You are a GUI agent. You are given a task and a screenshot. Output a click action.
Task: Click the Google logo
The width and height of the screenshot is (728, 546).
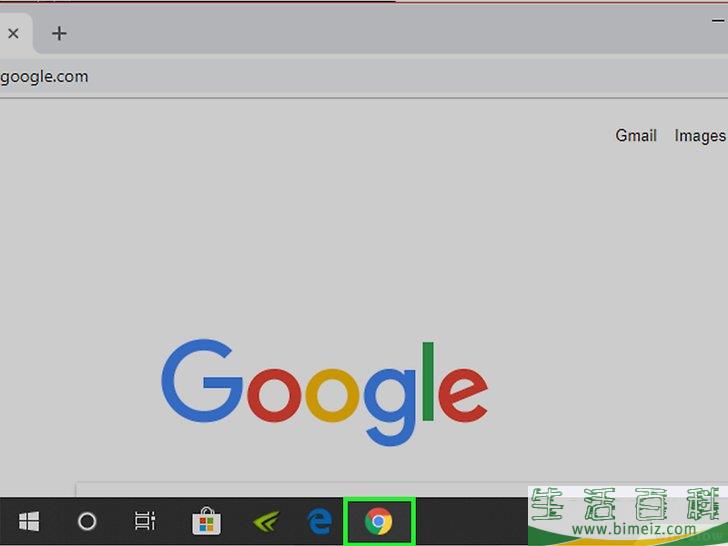coord(325,392)
